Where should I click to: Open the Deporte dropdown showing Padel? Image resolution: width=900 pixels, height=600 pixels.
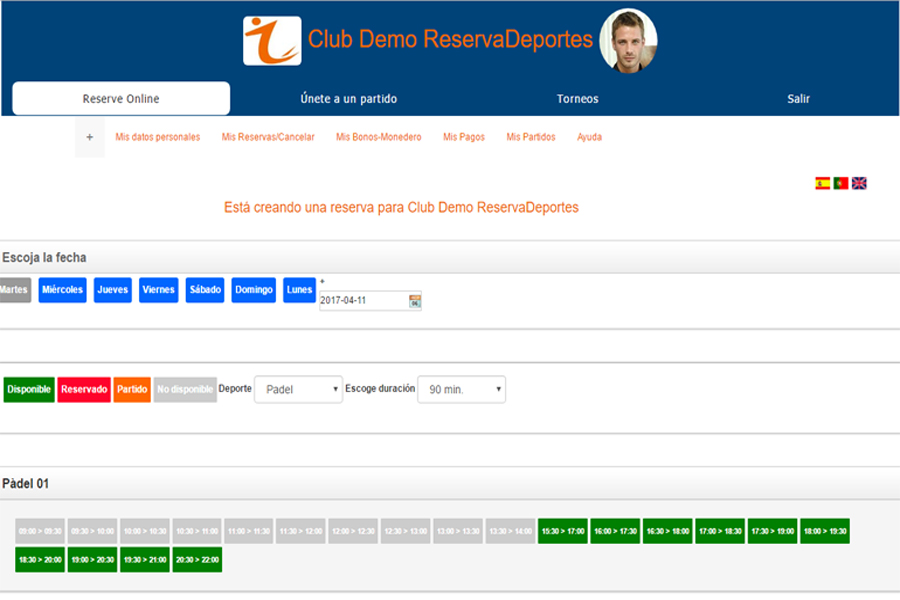pyautogui.click(x=298, y=389)
